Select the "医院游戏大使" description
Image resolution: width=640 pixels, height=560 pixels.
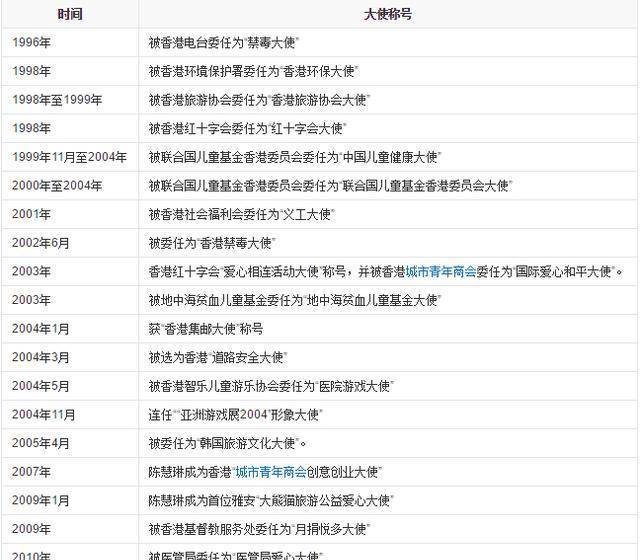pos(271,386)
